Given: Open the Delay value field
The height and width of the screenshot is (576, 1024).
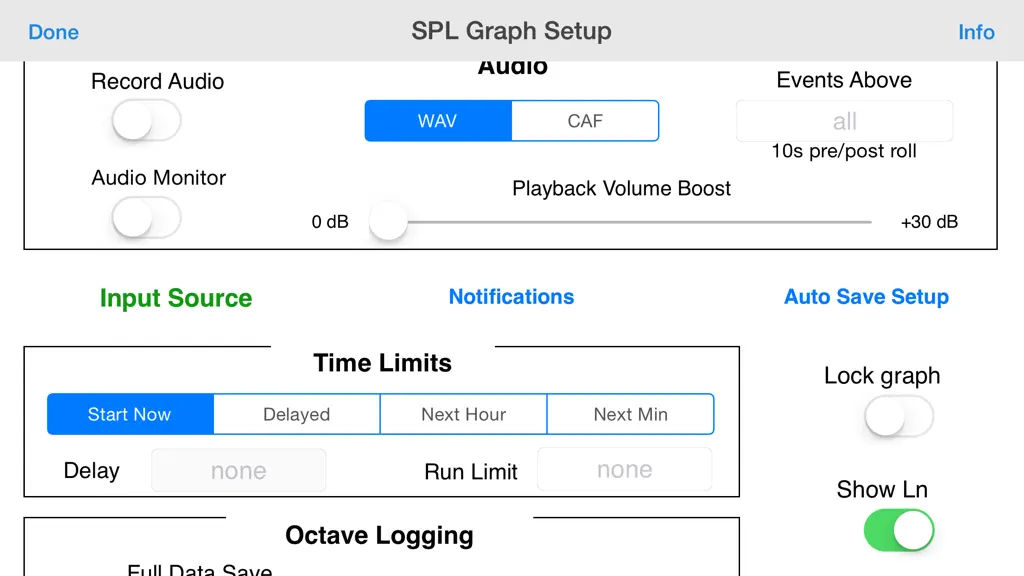Looking at the screenshot, I should pos(238,470).
